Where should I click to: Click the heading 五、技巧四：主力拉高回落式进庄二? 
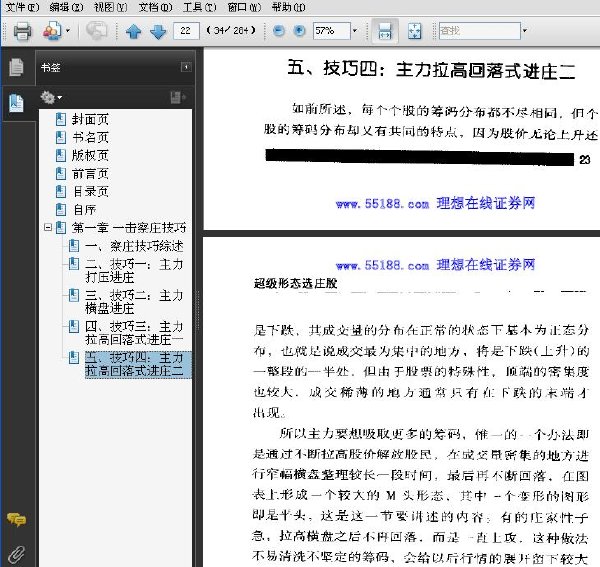tap(431, 70)
